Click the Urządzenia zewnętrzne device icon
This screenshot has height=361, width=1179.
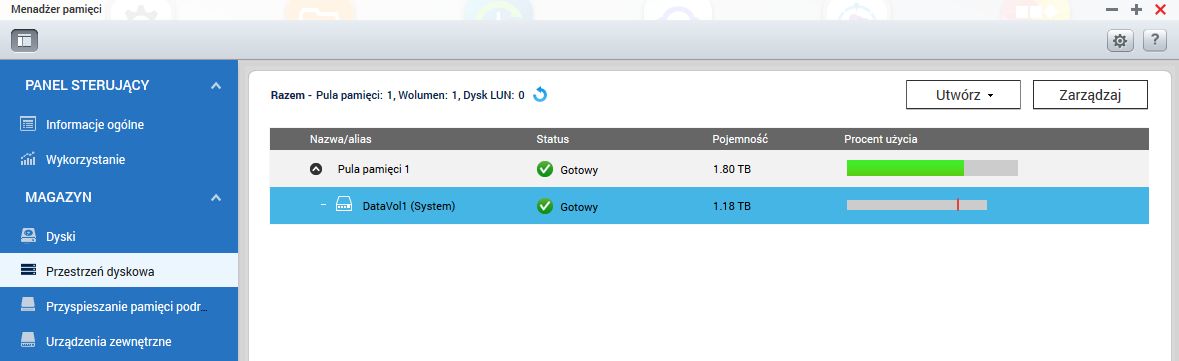28,340
